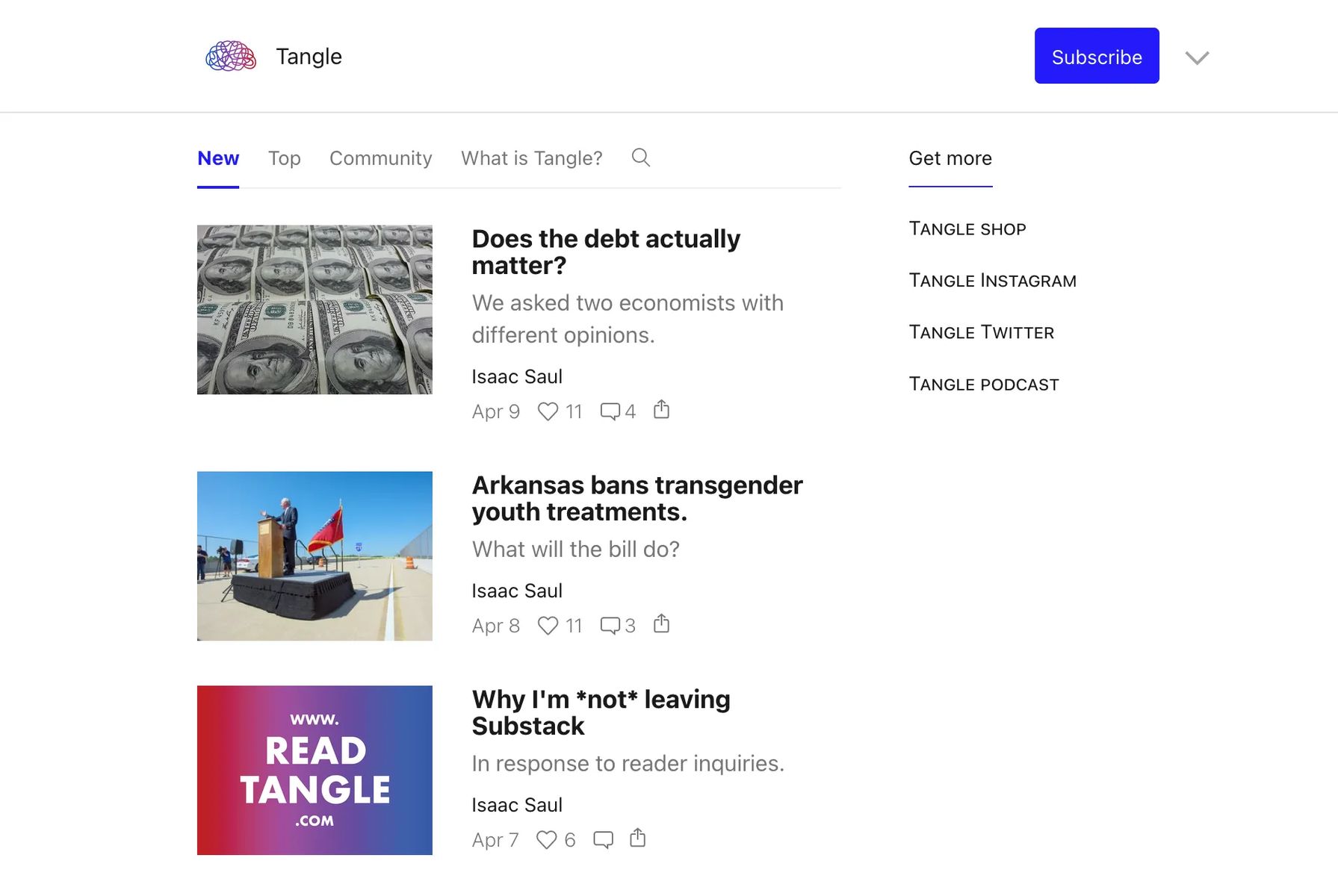The width and height of the screenshot is (1338, 896).
Task: Click the Subscribe button
Action: (1096, 55)
